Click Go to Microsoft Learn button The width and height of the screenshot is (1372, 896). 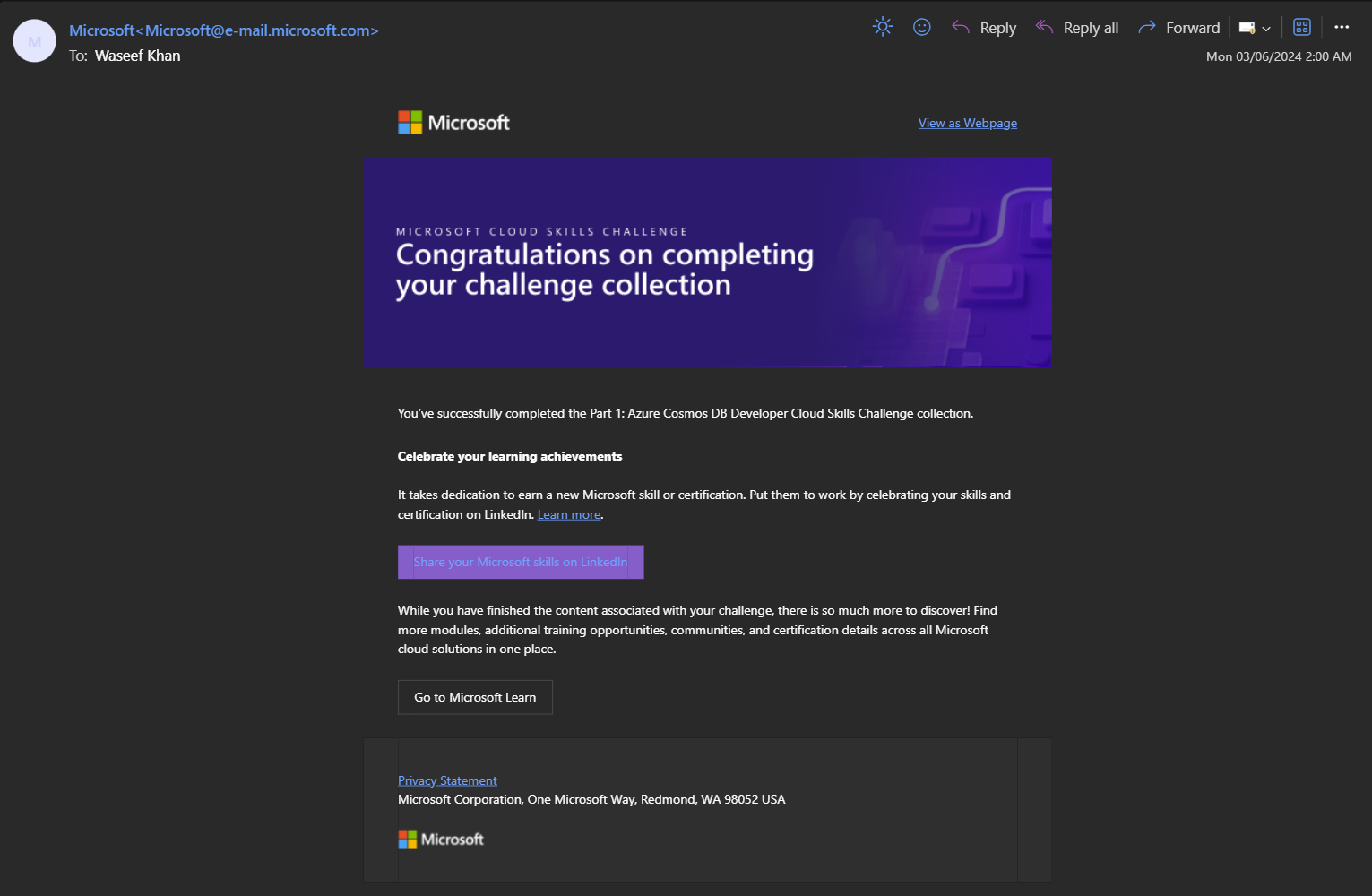click(475, 697)
